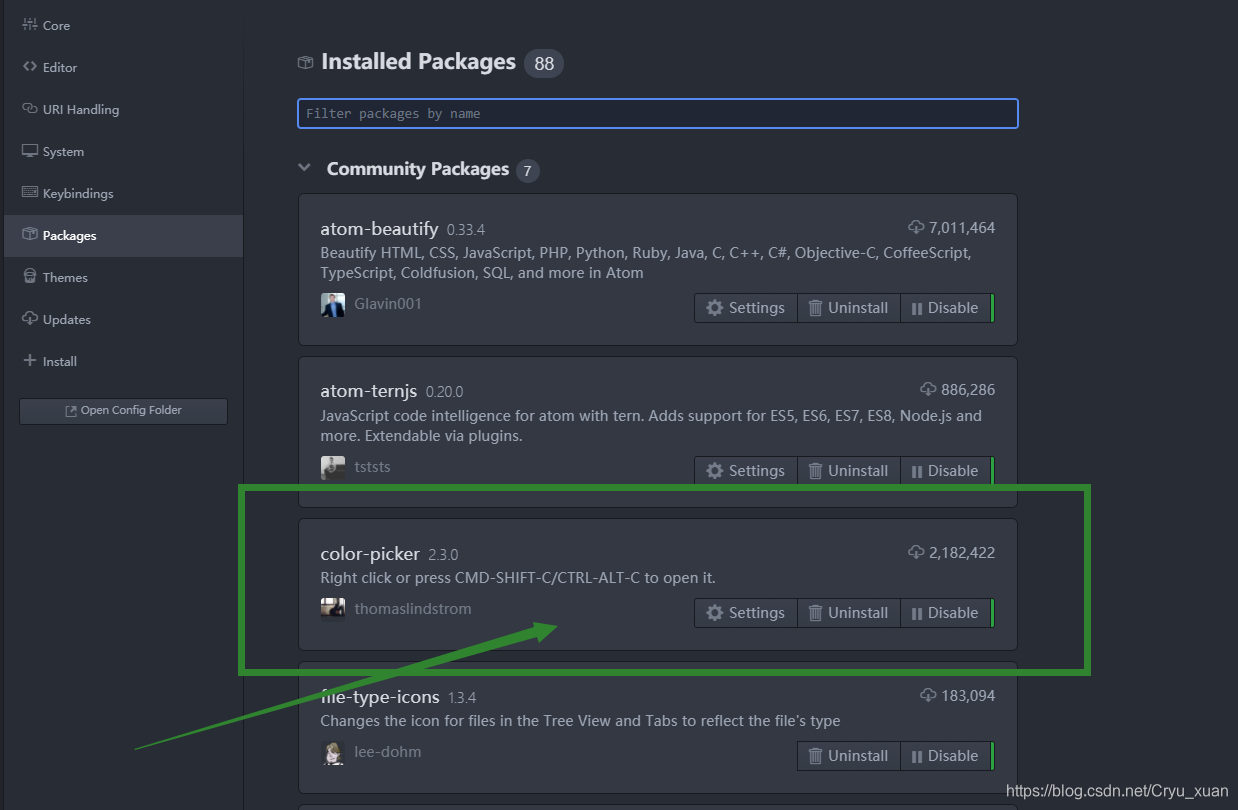The width and height of the screenshot is (1238, 810).
Task: Click the Keybindings keyboard icon
Action: (x=30, y=193)
